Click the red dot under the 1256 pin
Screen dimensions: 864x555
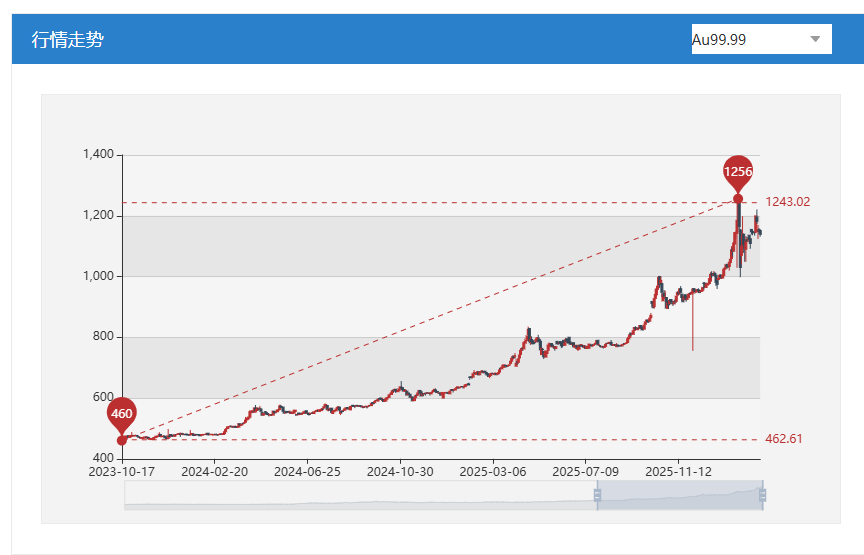tap(738, 198)
